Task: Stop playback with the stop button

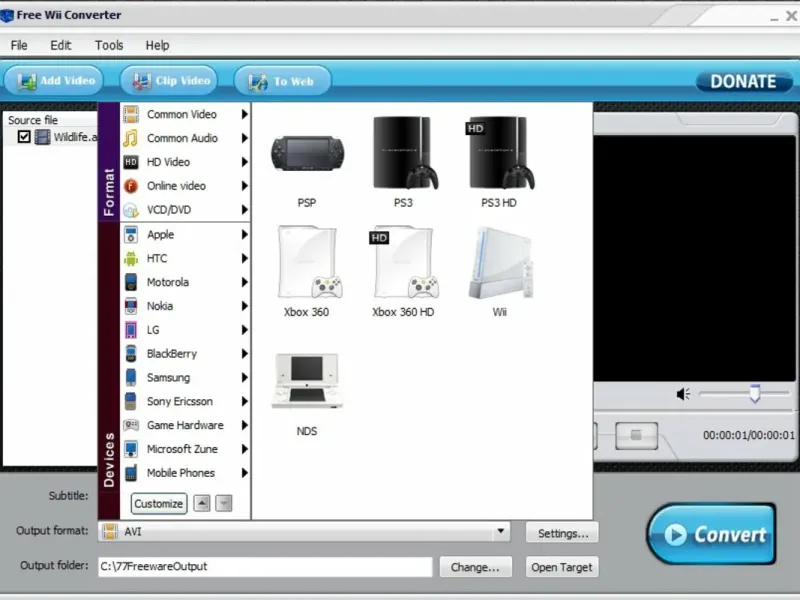Action: pyautogui.click(x=636, y=436)
